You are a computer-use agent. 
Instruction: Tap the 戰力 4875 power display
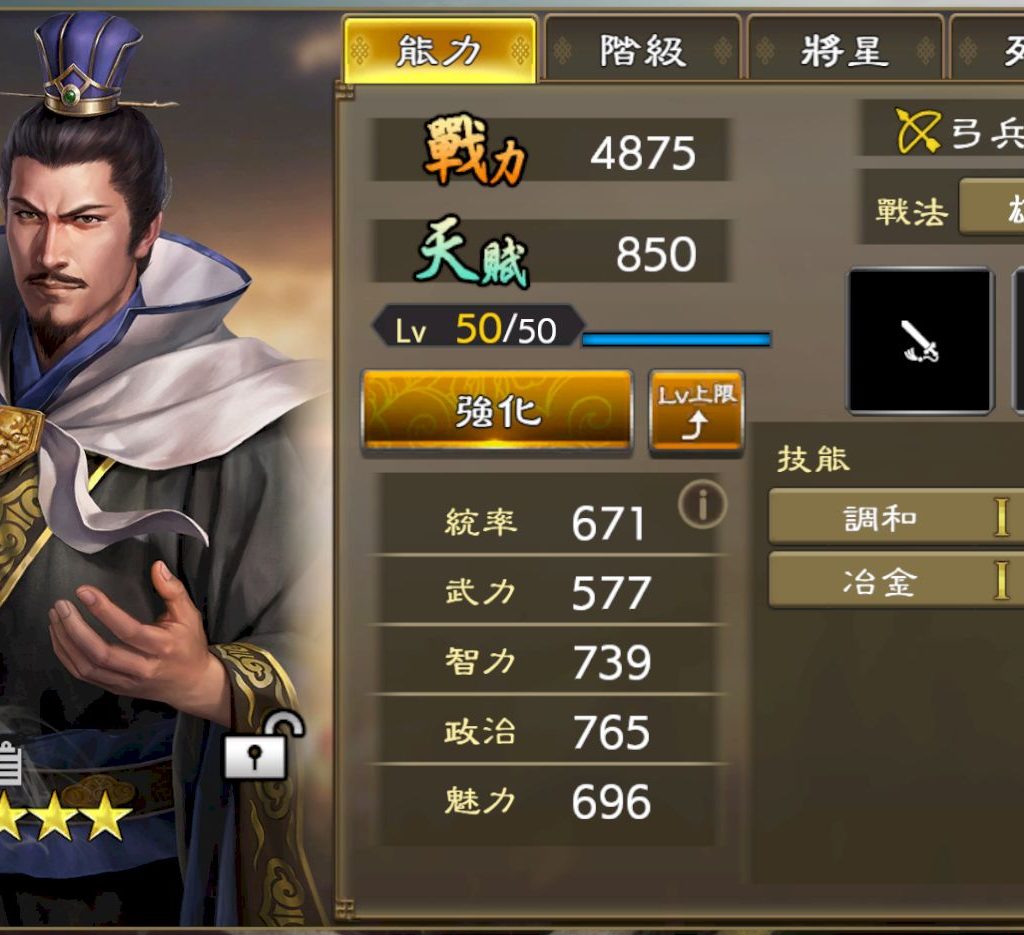tap(550, 151)
